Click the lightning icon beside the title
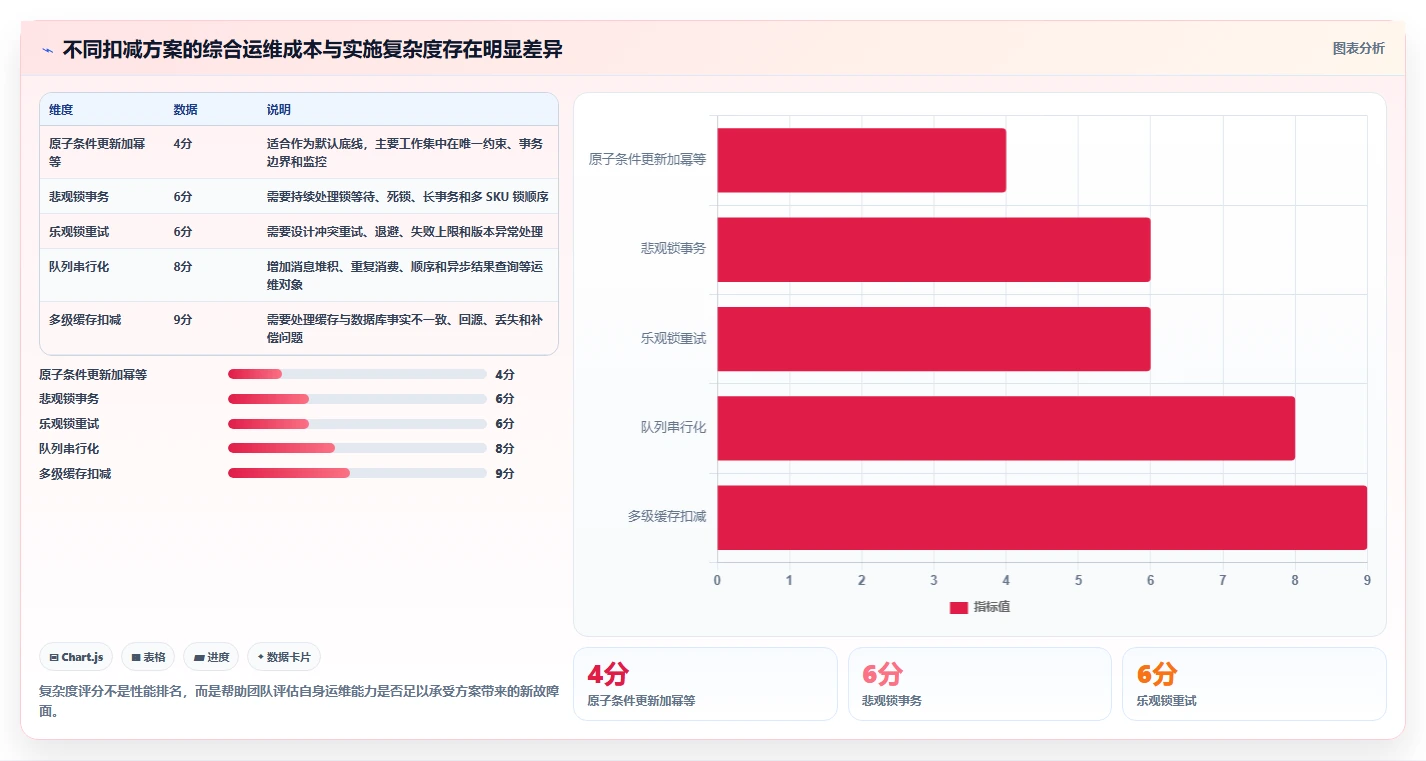This screenshot has width=1426, height=761. (47, 50)
